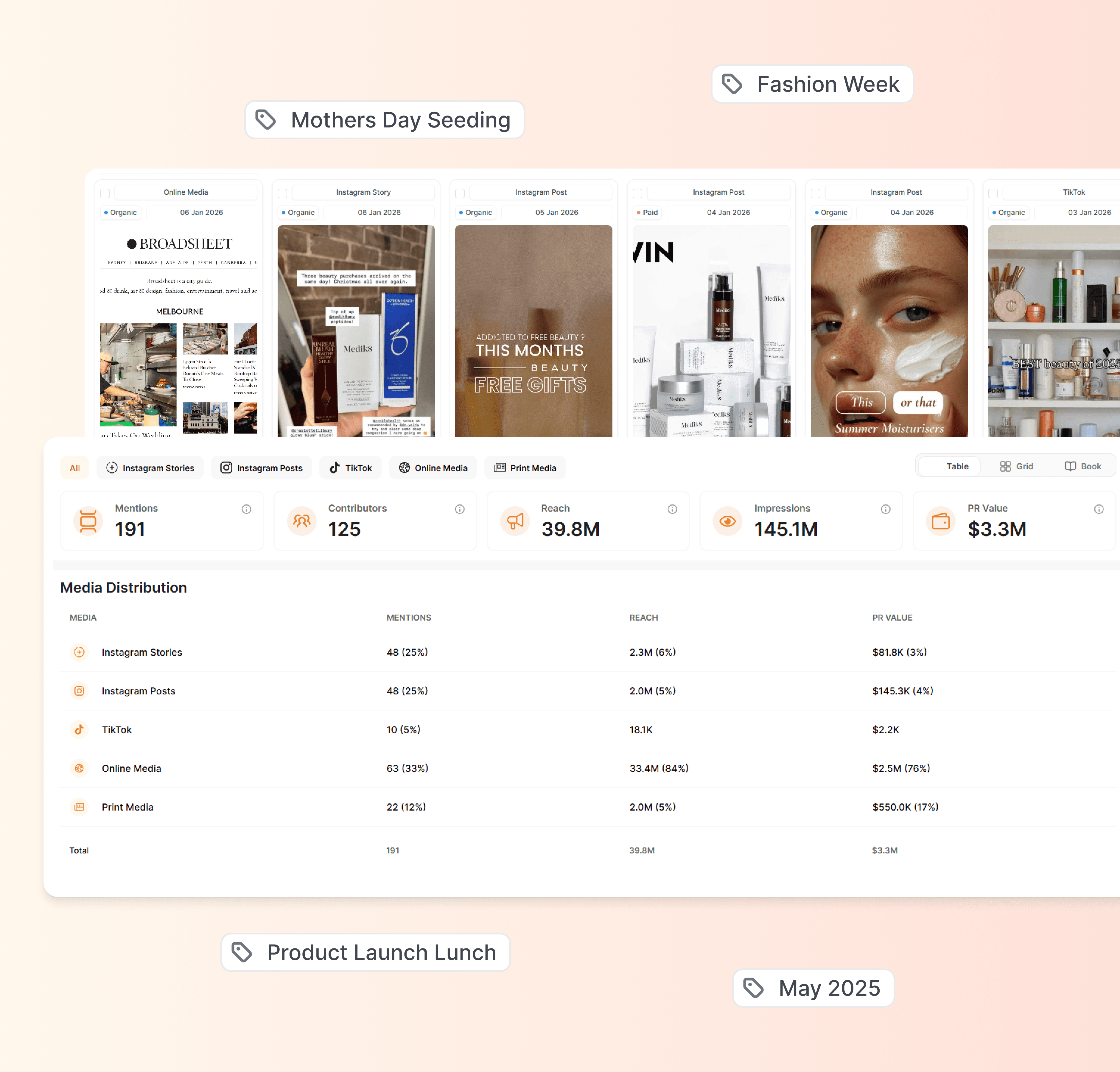Click the PR Value wallet icon
This screenshot has width=1120, height=1072.
tap(941, 521)
